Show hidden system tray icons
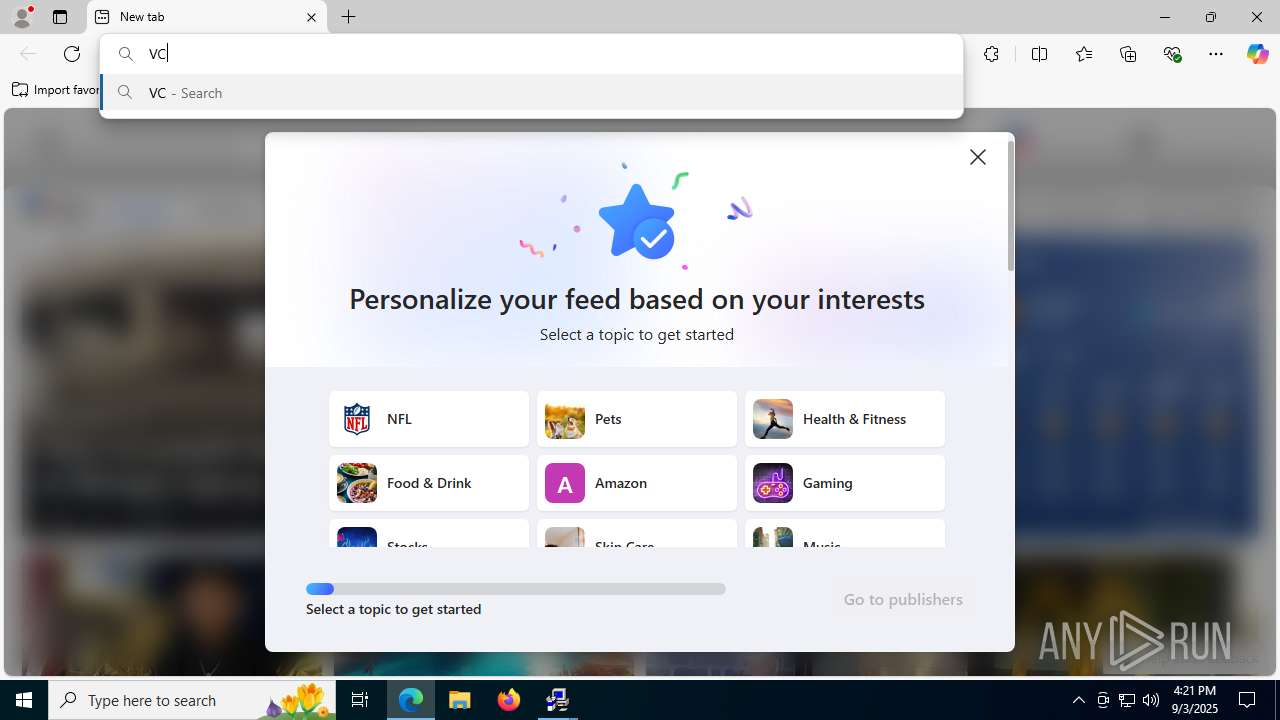Screen dimensions: 1280x720 coord(1078,700)
